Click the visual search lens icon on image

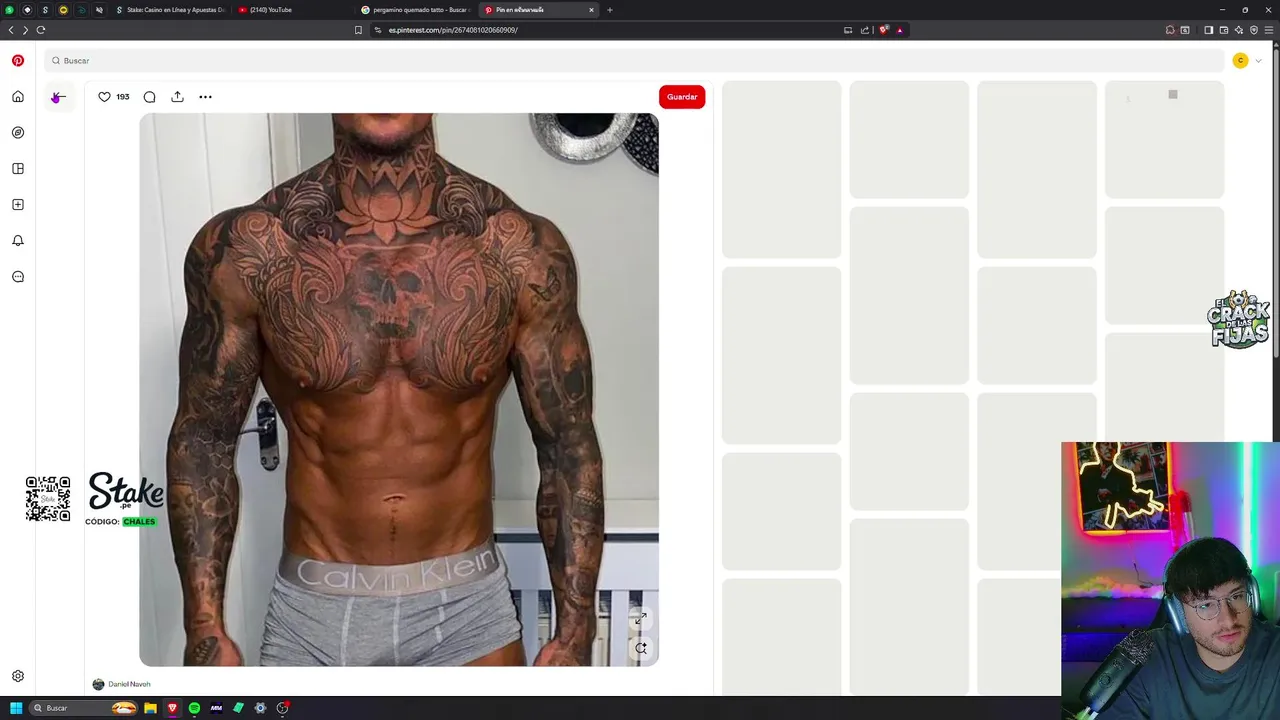[641, 648]
